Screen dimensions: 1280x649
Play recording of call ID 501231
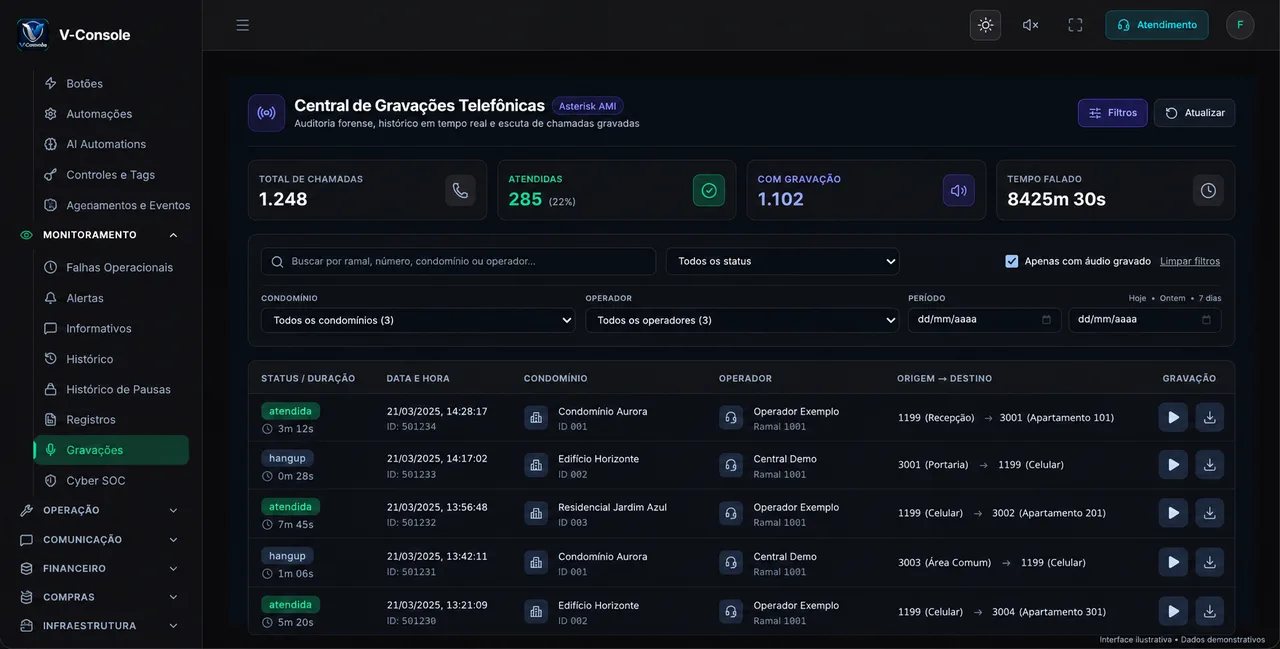pos(1173,562)
